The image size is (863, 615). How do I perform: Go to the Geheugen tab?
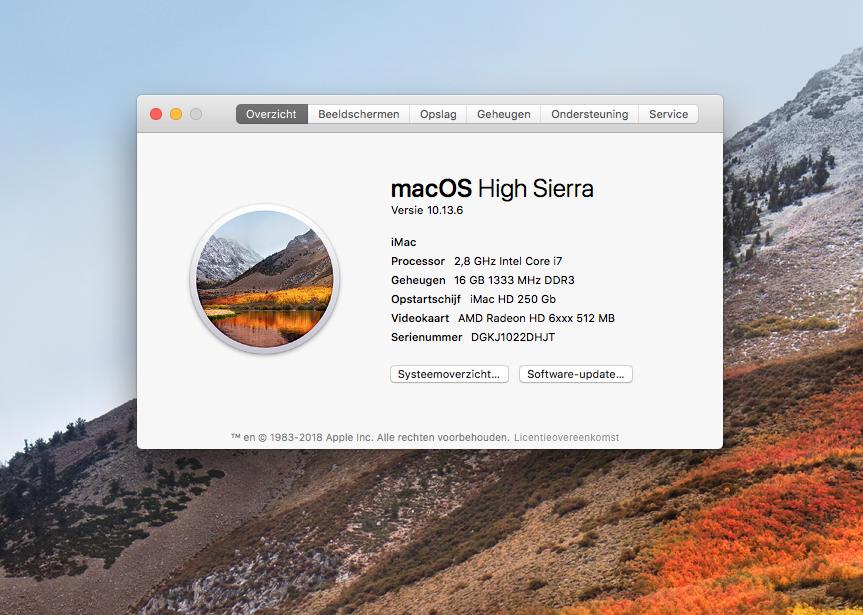pos(504,114)
